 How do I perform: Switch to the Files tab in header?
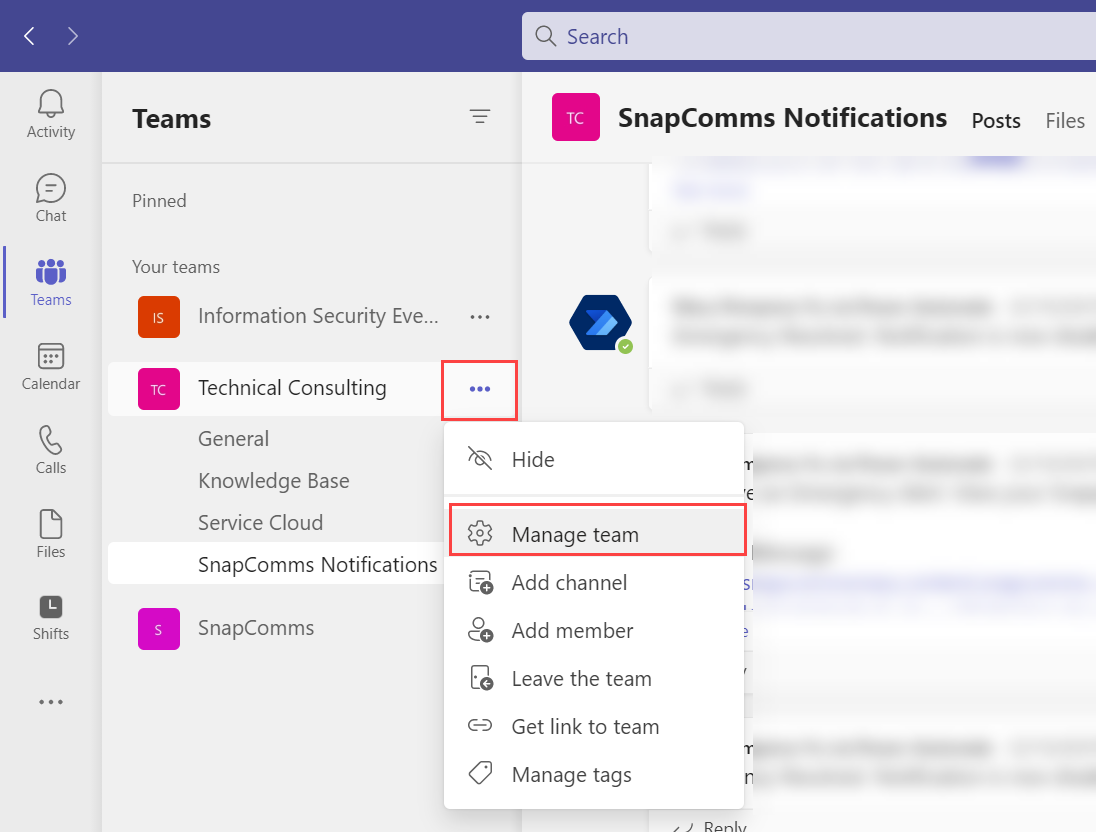tap(1065, 121)
